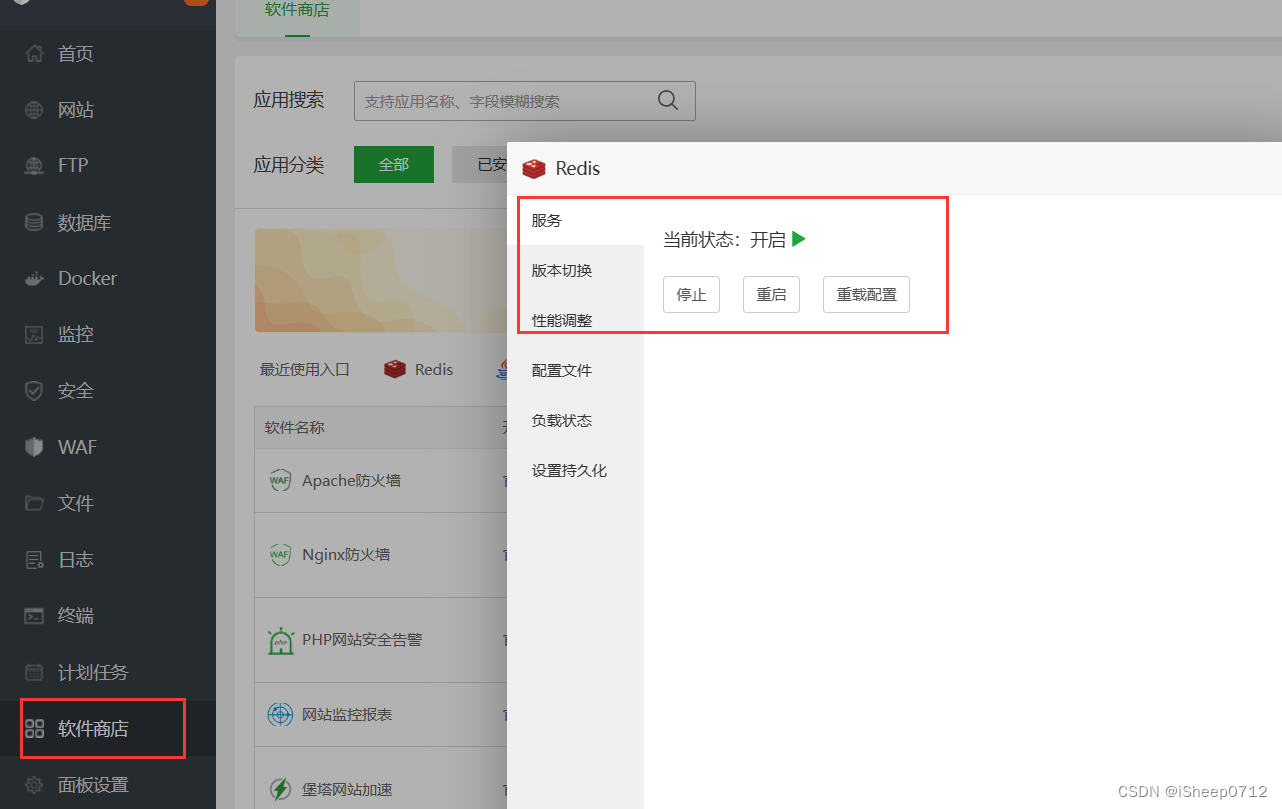
Task: Click the PHP网站安全告警 software name
Action: coord(362,640)
